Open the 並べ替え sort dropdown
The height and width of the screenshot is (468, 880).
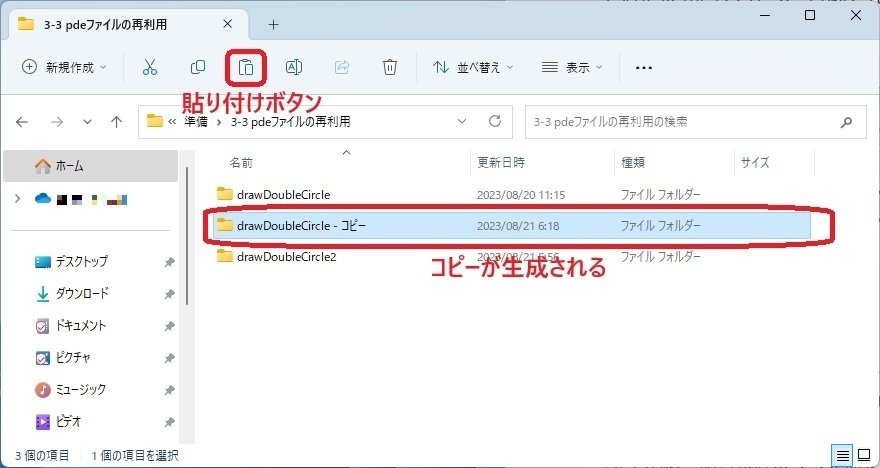(473, 67)
